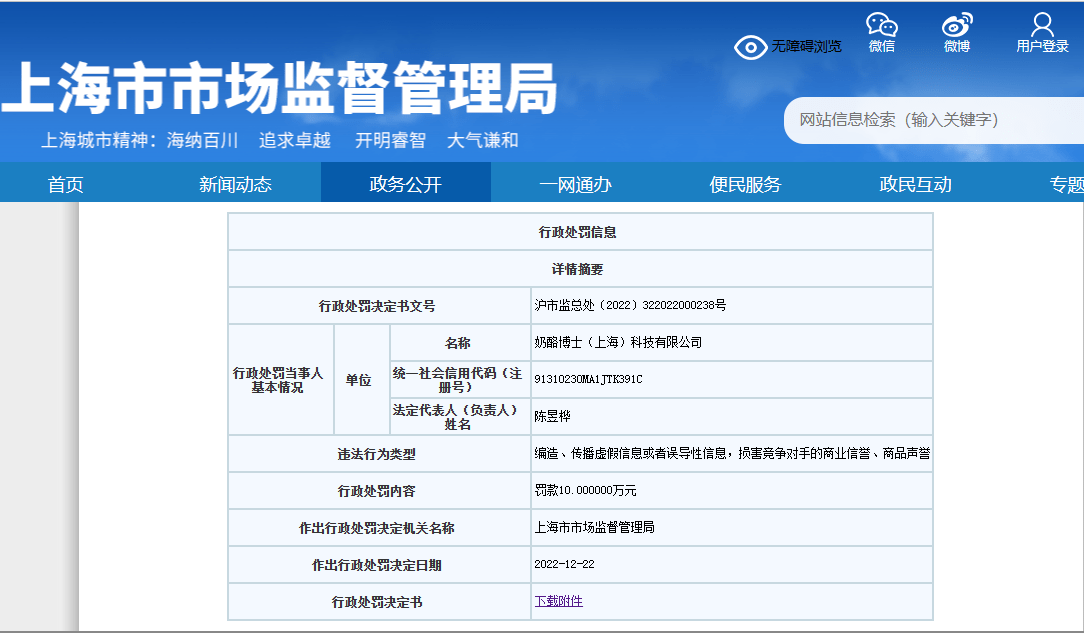Click the 行政处罚信息 table header
Viewport: 1084px width, 633px height.
pos(578,232)
